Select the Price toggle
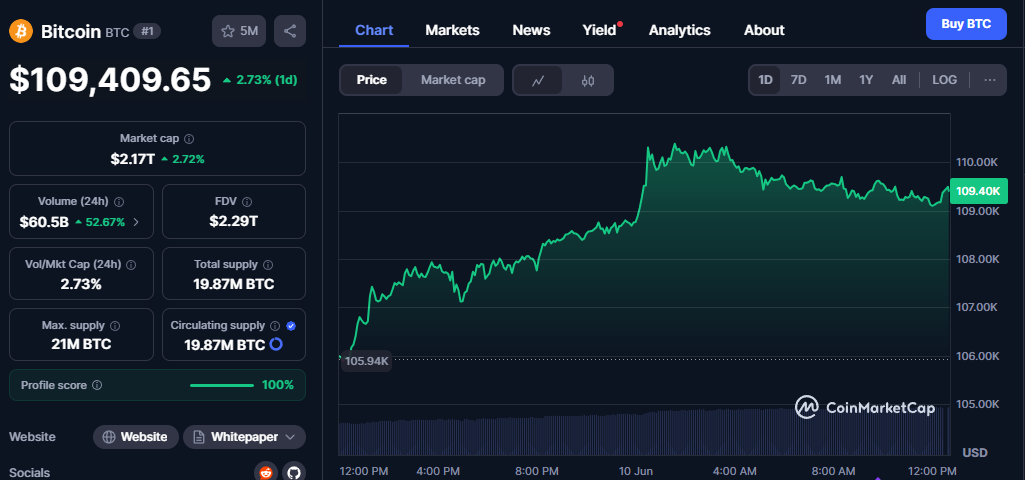This screenshot has width=1025, height=480. tap(371, 80)
